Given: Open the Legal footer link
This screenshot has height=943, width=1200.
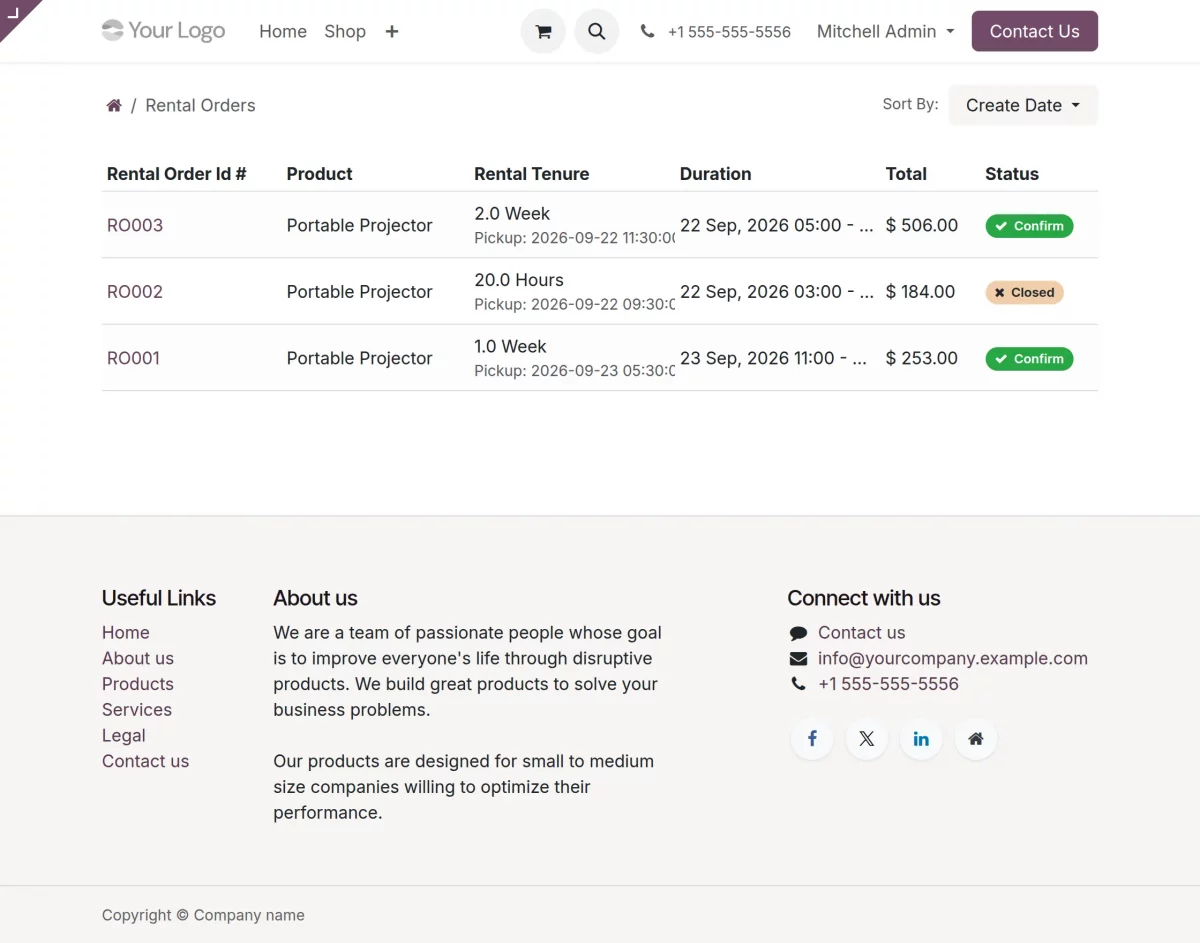Looking at the screenshot, I should tap(124, 736).
